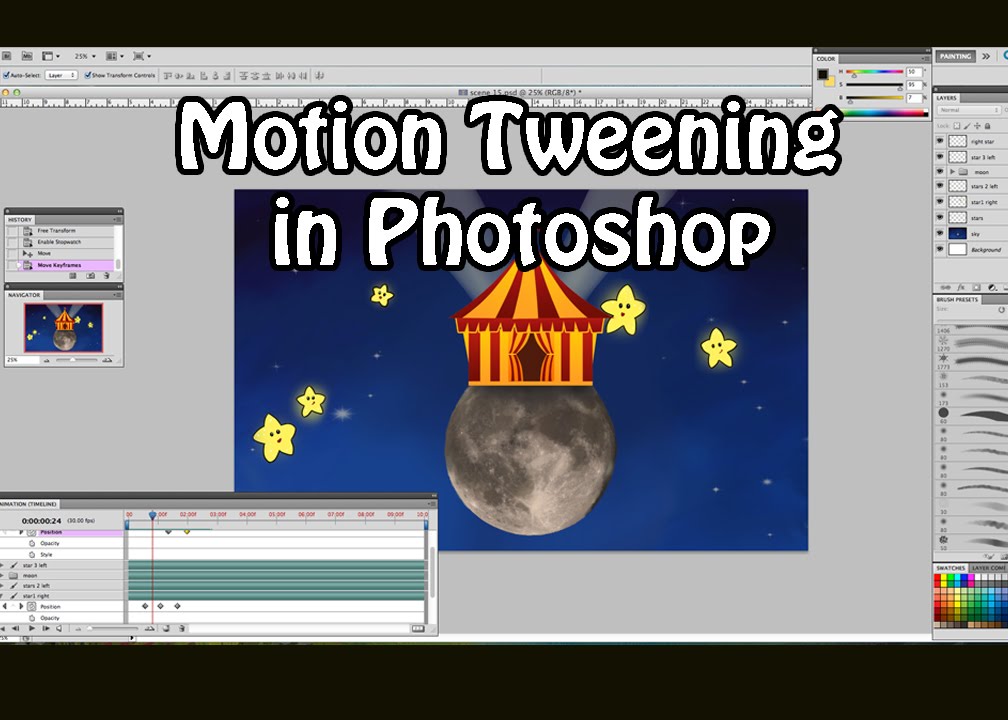Click the align bottom edges icon
Image resolution: width=1008 pixels, height=720 pixels.
[x=190, y=76]
